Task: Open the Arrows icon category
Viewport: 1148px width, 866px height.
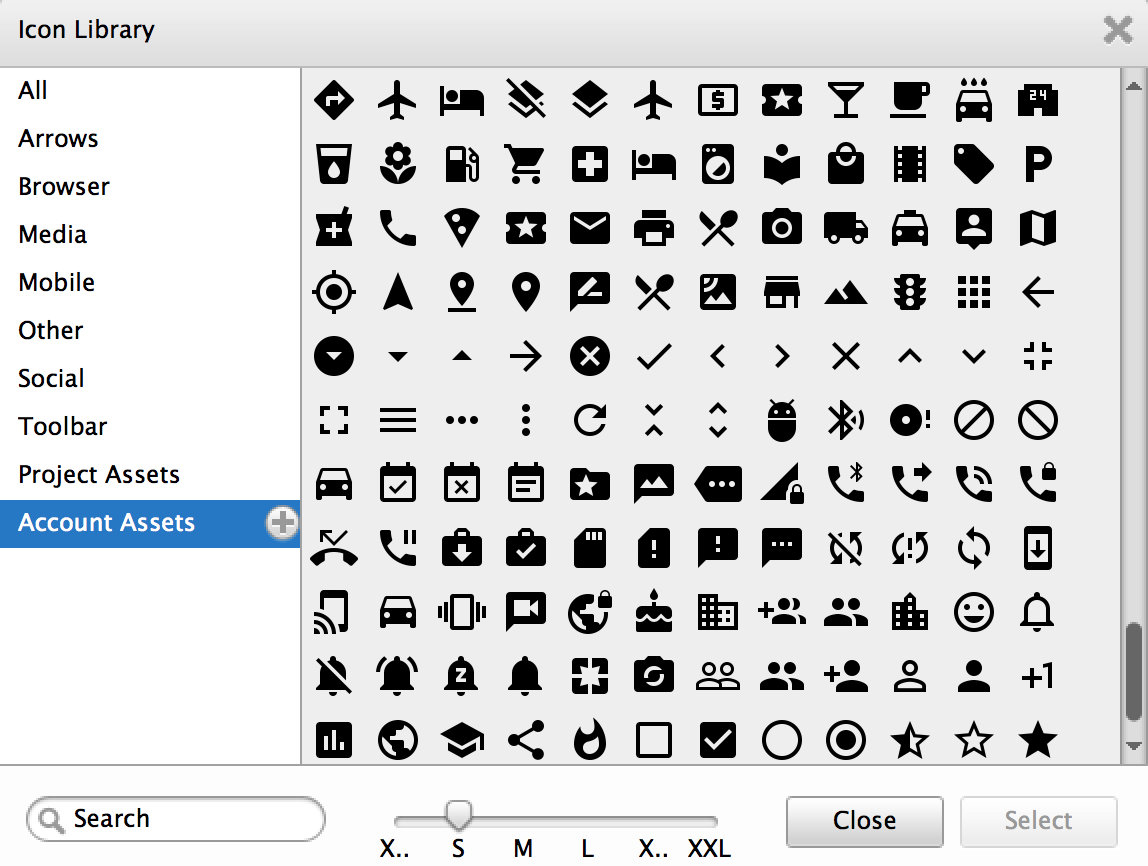Action: coord(57,138)
